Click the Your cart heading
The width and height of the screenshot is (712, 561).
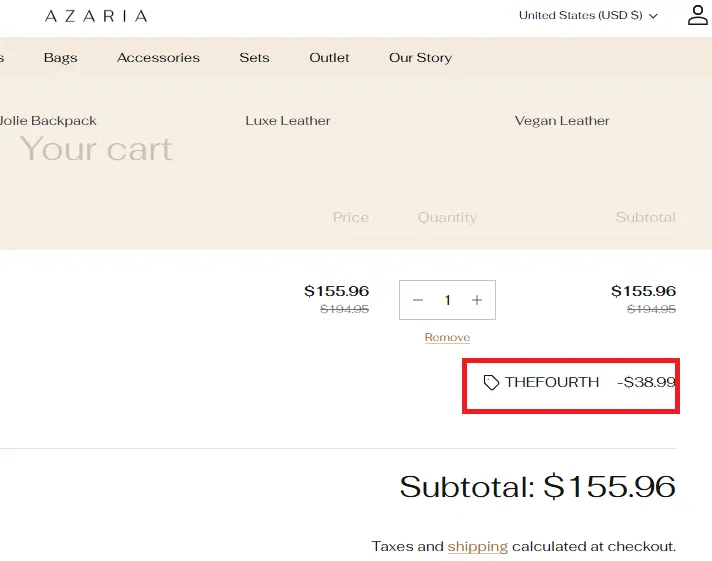pos(96,149)
